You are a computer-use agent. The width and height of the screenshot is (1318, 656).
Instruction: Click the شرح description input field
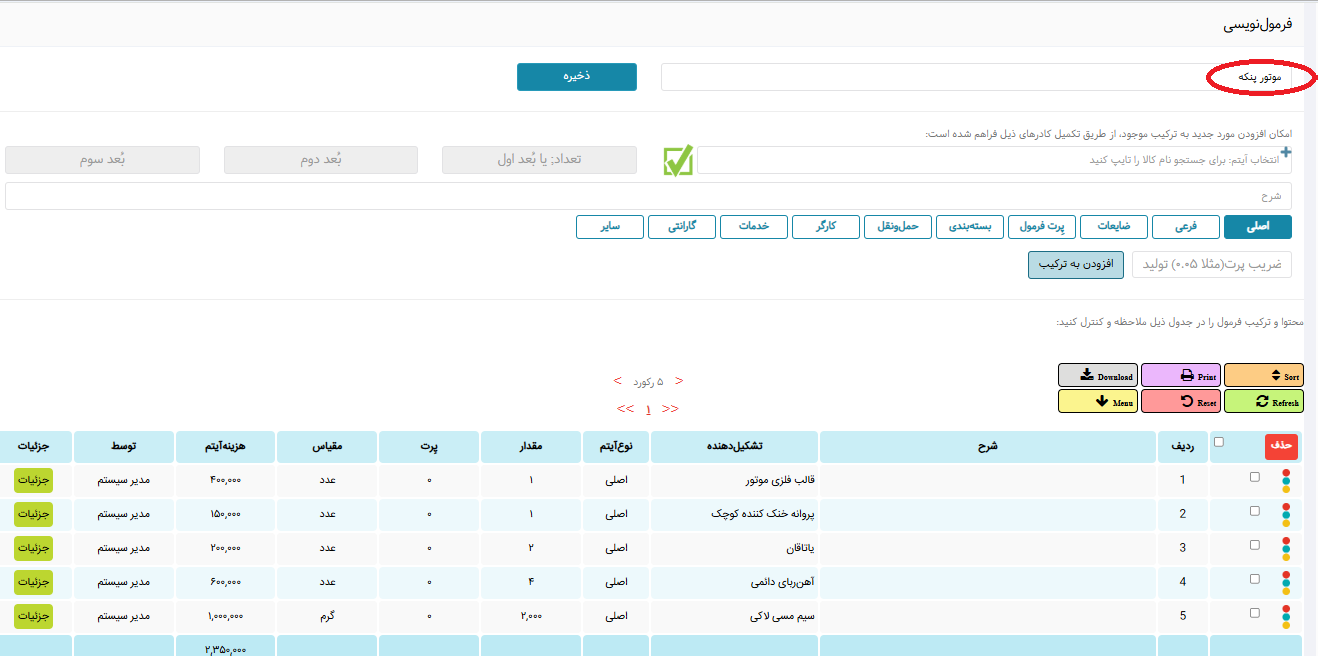648,196
